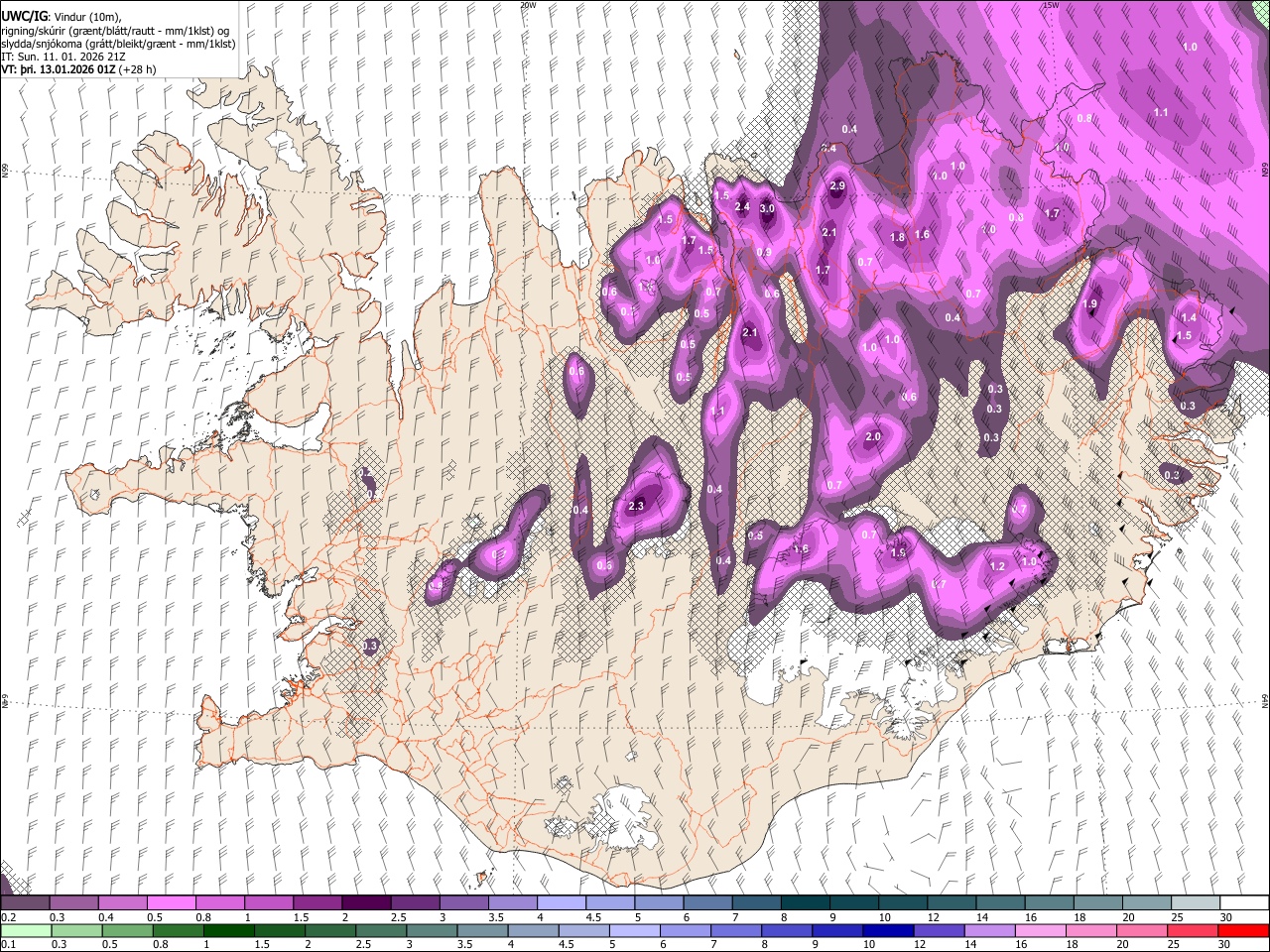Select the darkest purple 2 mm snow swatch
This screenshot has width=1270, height=952.
[x=365, y=903]
